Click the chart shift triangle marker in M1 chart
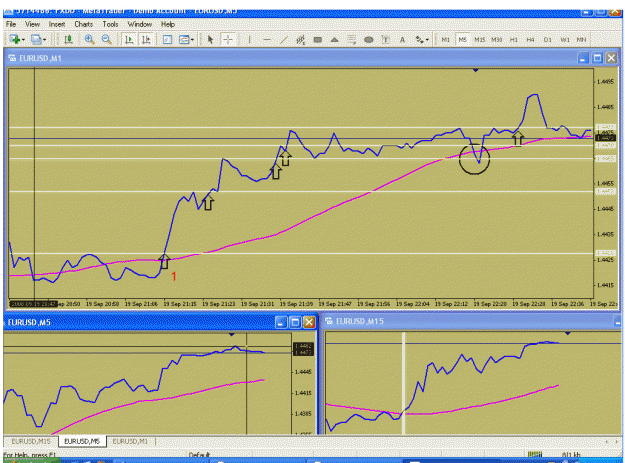The height and width of the screenshot is (463, 625). [x=476, y=71]
